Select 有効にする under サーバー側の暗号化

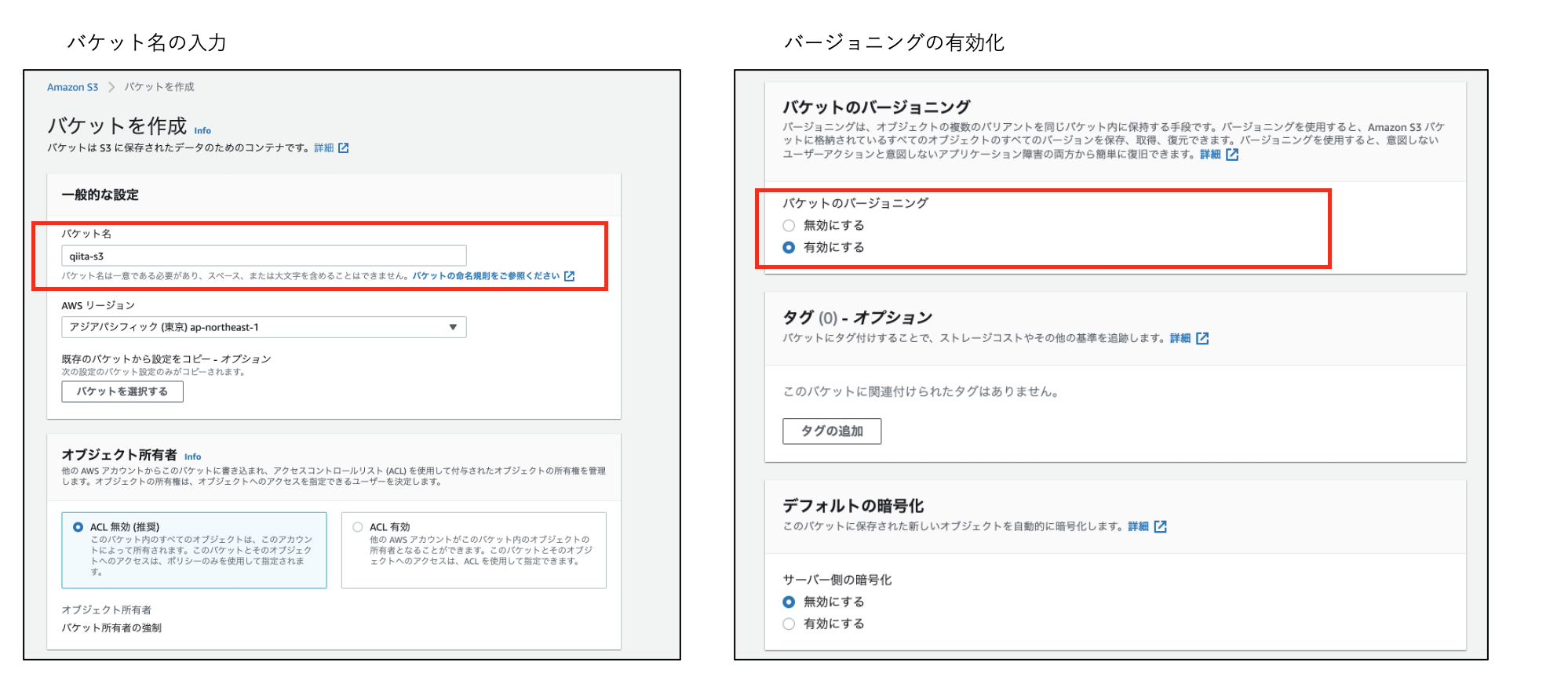(789, 624)
